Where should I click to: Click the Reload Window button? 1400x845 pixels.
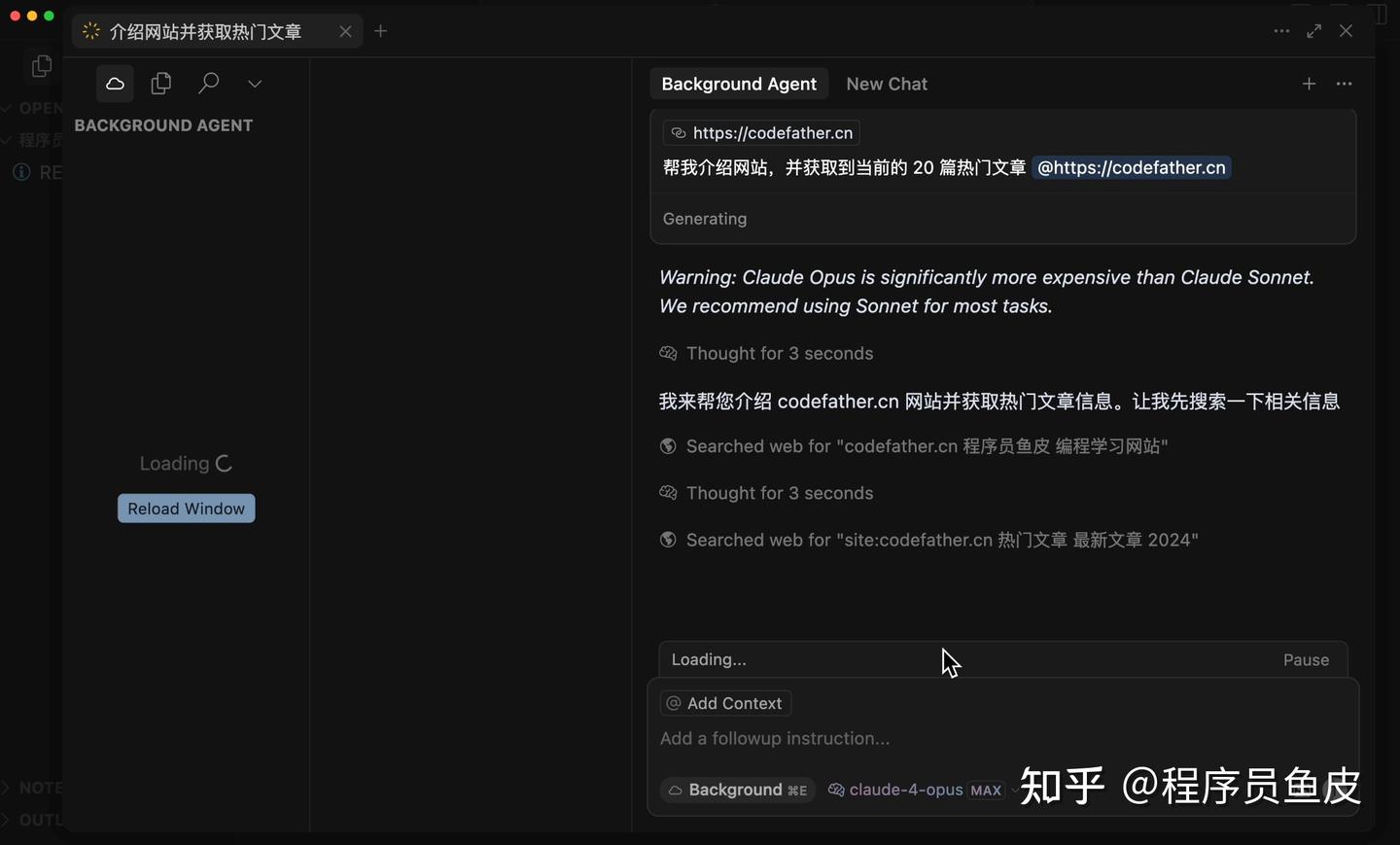coord(186,508)
